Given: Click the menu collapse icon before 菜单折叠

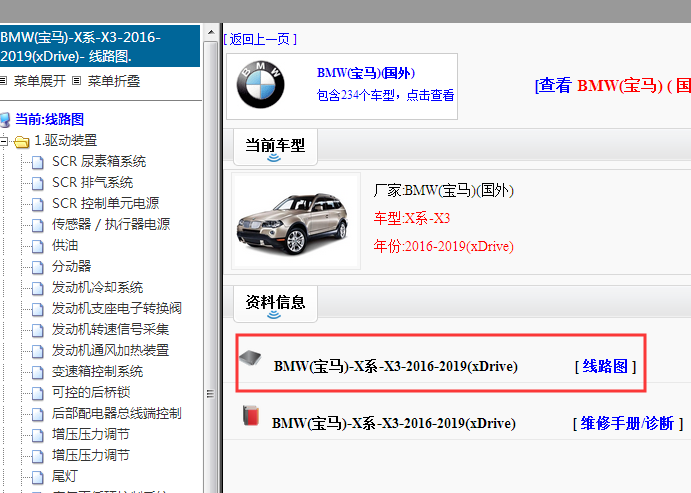Looking at the screenshot, I should click(77, 81).
